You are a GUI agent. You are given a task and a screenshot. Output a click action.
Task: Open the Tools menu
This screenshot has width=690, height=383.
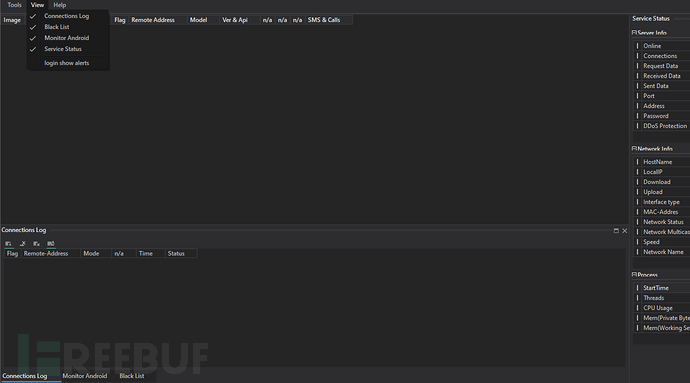[15, 5]
